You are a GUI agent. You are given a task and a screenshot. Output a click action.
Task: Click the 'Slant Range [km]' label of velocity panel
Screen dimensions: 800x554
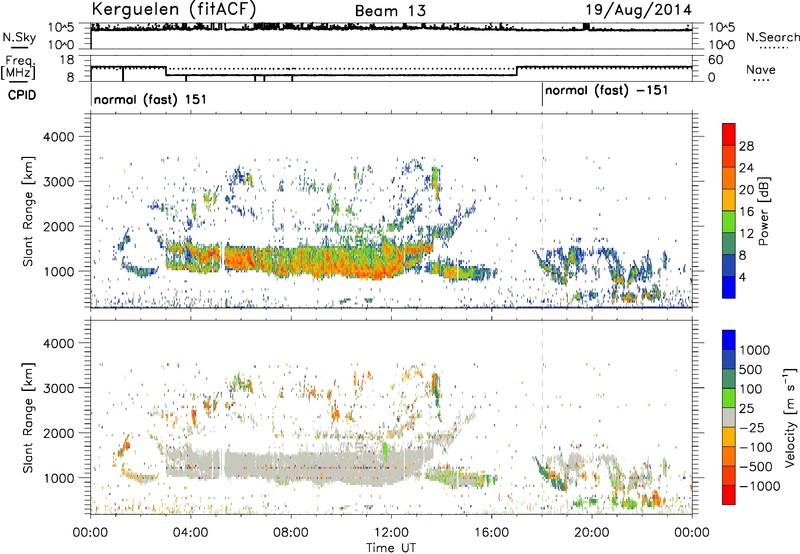28,418
